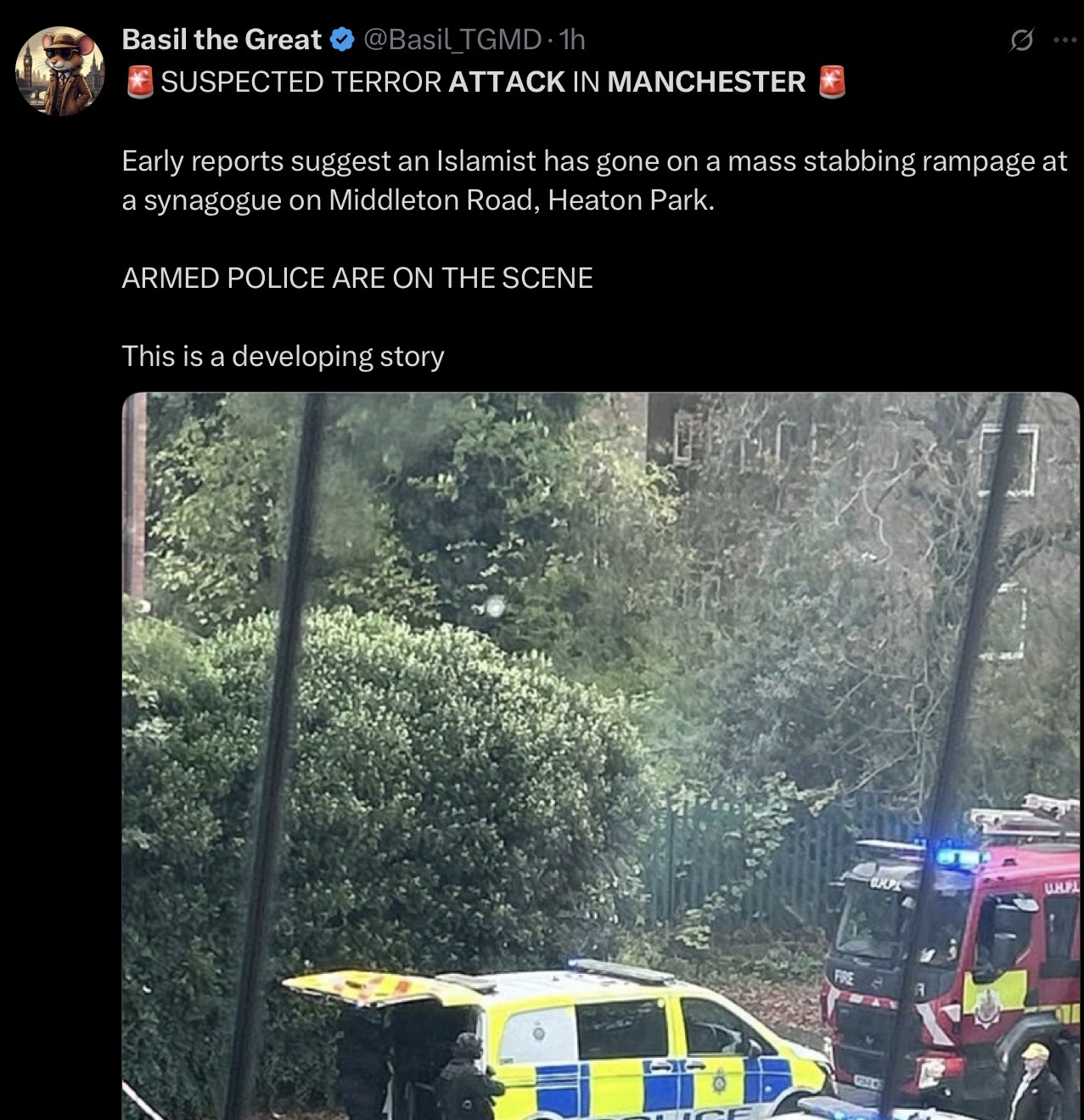Click the "Basil the Great" display name
Screen dimensions: 1084x1120
tap(222, 39)
